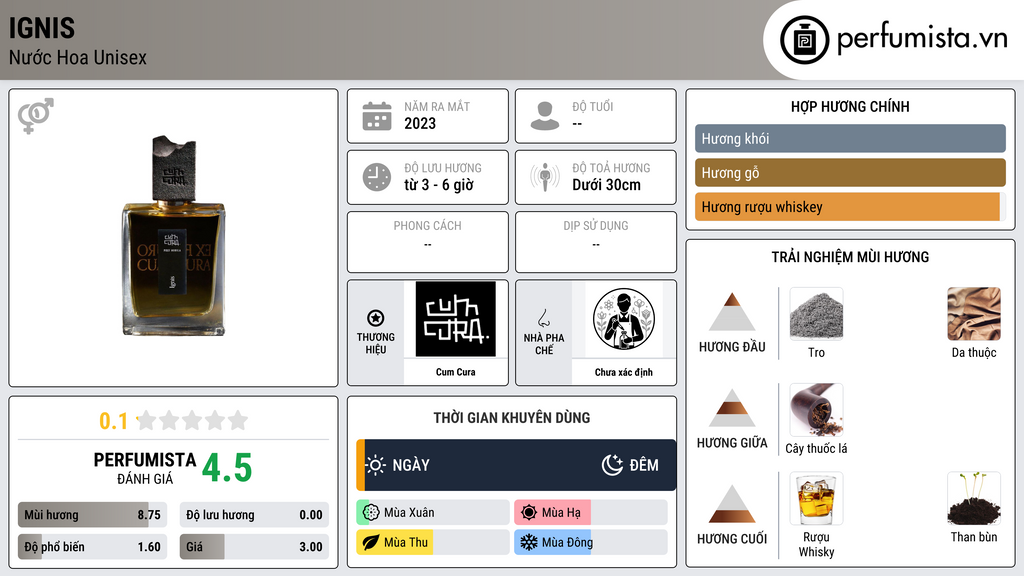Screen dimensions: 1024x576
Task: Click the Trải nghiệm mùi hương heading
Action: click(850, 257)
